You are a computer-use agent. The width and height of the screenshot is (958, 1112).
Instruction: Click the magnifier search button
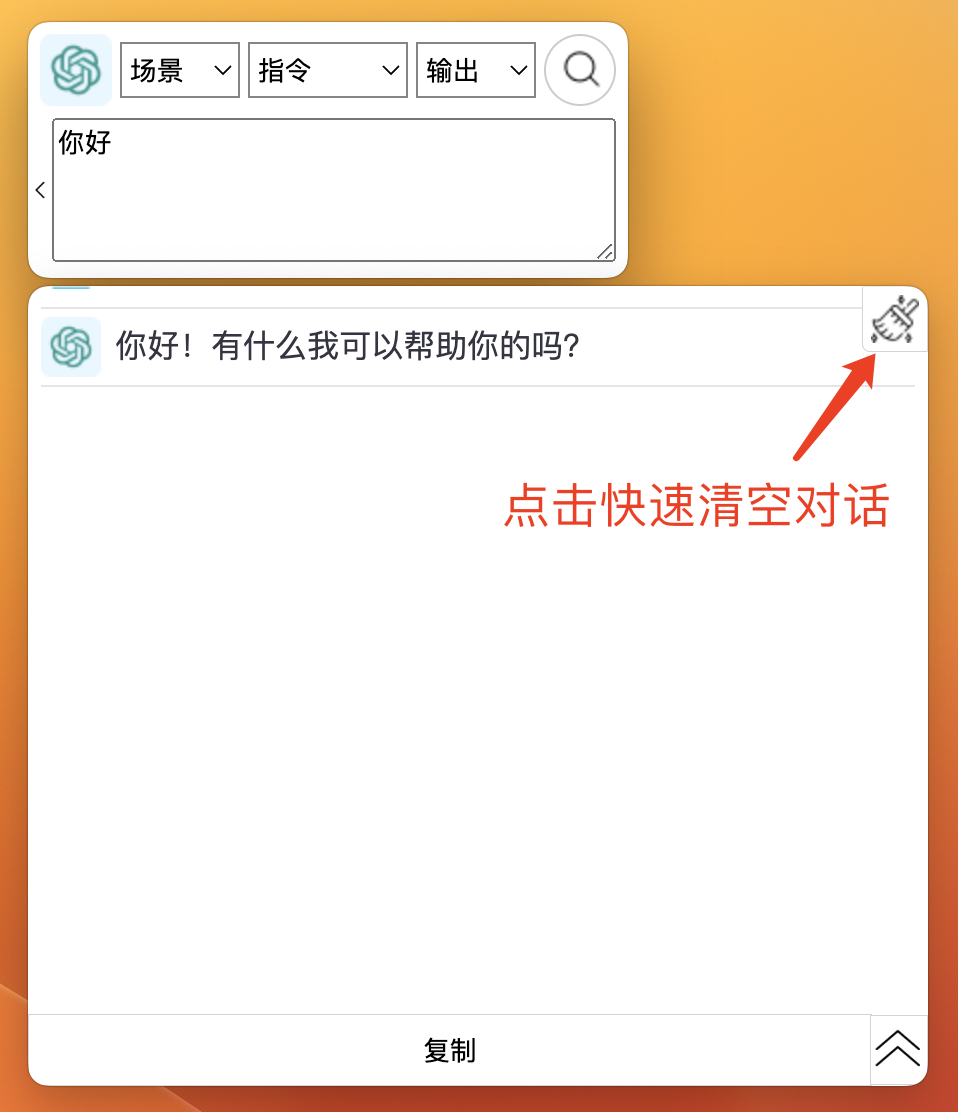(x=580, y=70)
